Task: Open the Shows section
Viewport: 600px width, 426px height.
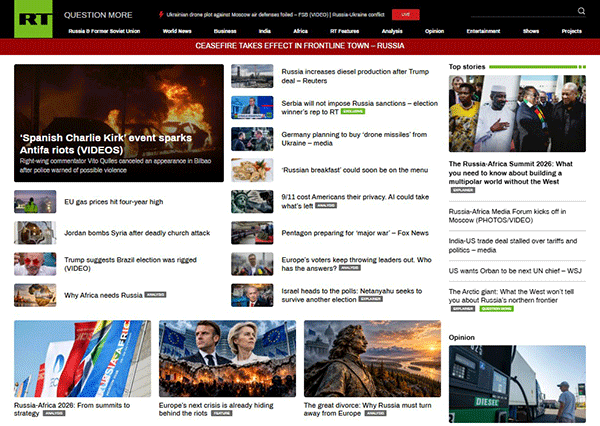Action: (531, 31)
